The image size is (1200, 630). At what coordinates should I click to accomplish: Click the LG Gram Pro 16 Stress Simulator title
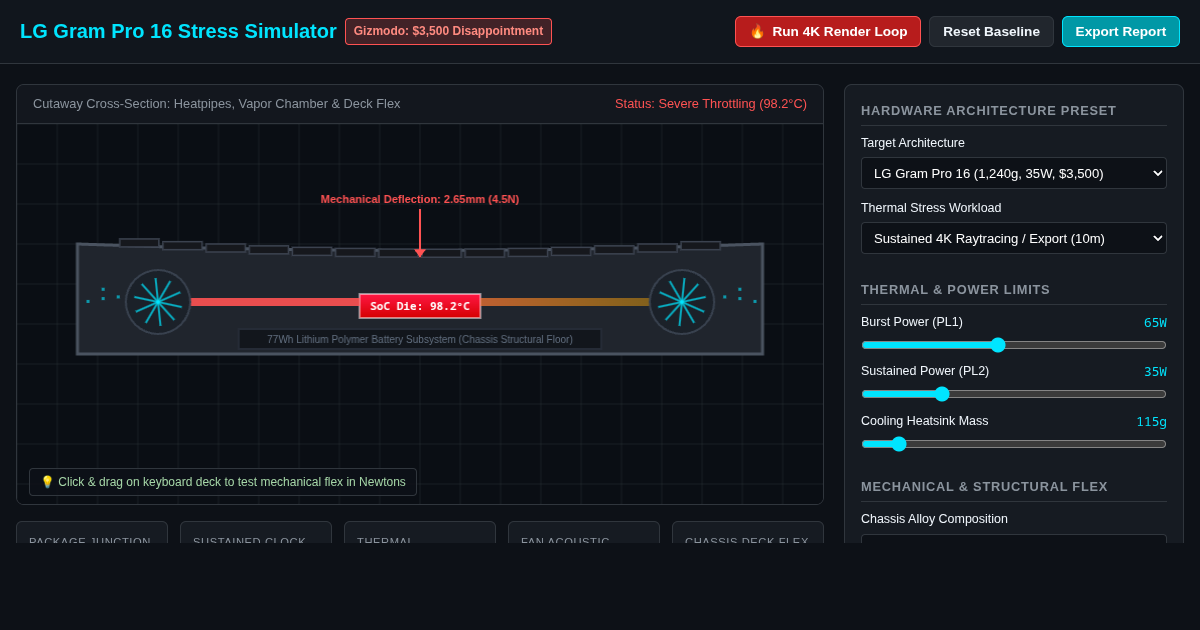point(178,31)
